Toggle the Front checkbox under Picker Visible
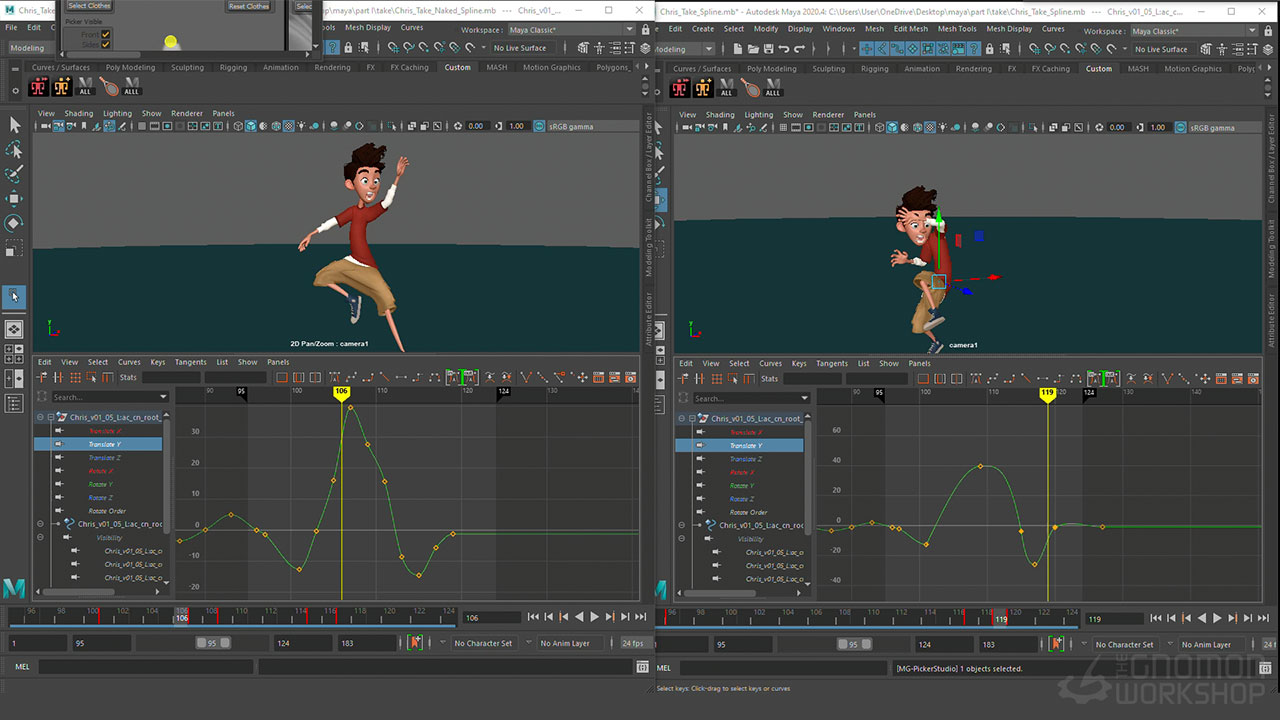The height and width of the screenshot is (720, 1280). point(106,34)
